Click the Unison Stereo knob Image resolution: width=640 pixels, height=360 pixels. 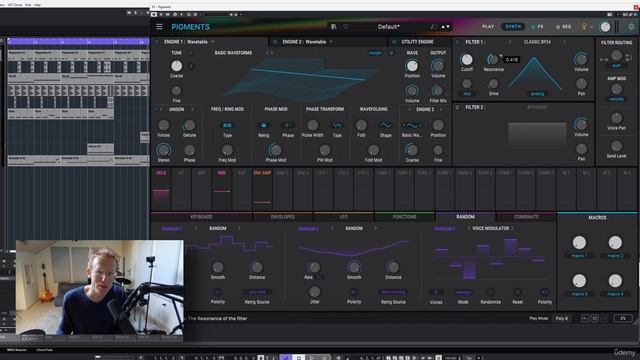[x=164, y=150]
